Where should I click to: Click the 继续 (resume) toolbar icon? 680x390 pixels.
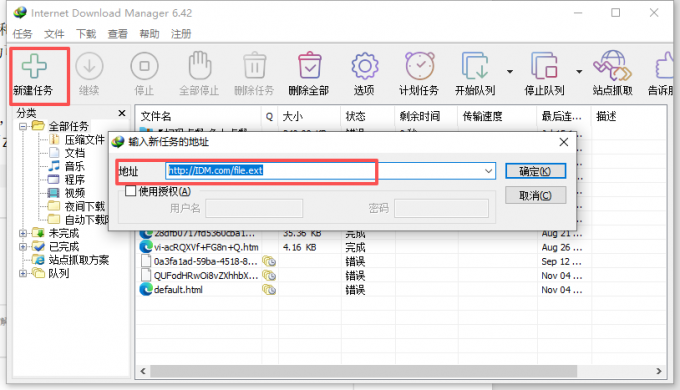point(89,66)
